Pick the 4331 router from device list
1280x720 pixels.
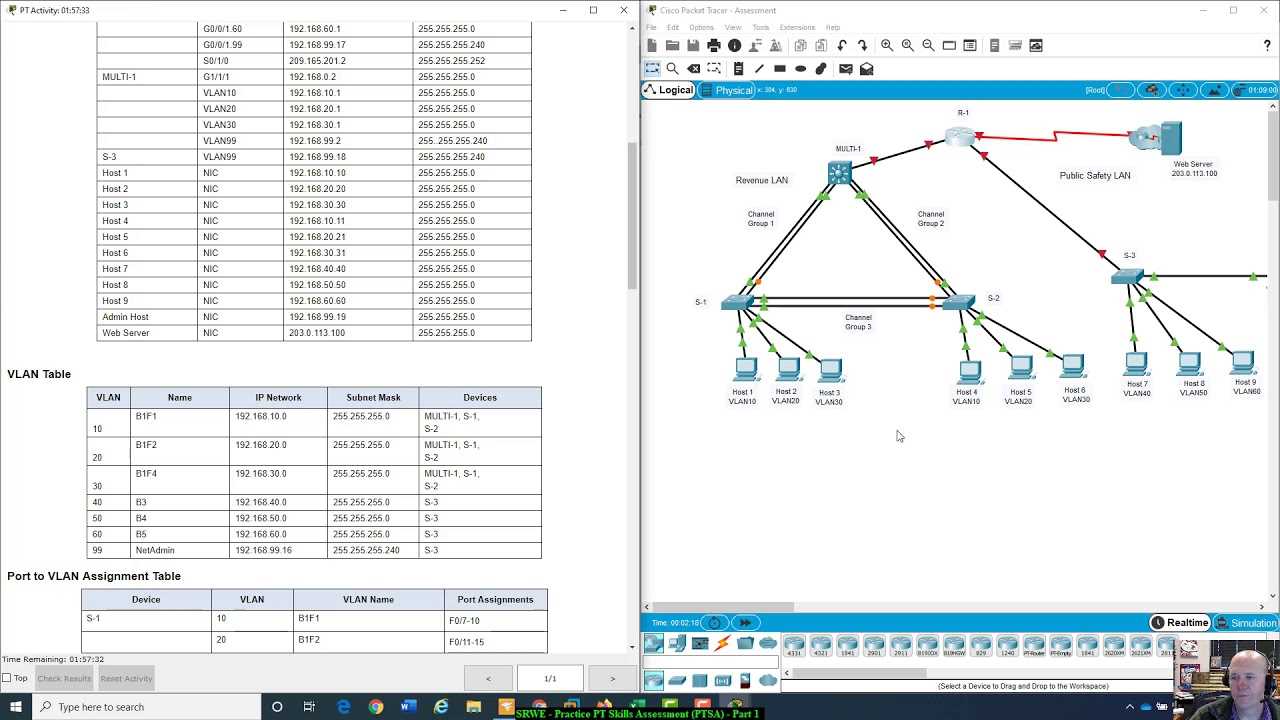(794, 646)
